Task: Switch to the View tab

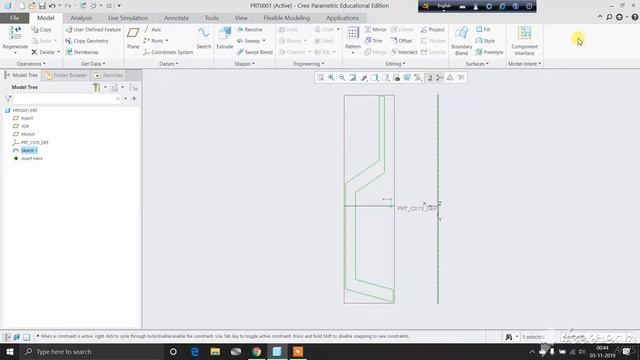Action: coord(241,18)
